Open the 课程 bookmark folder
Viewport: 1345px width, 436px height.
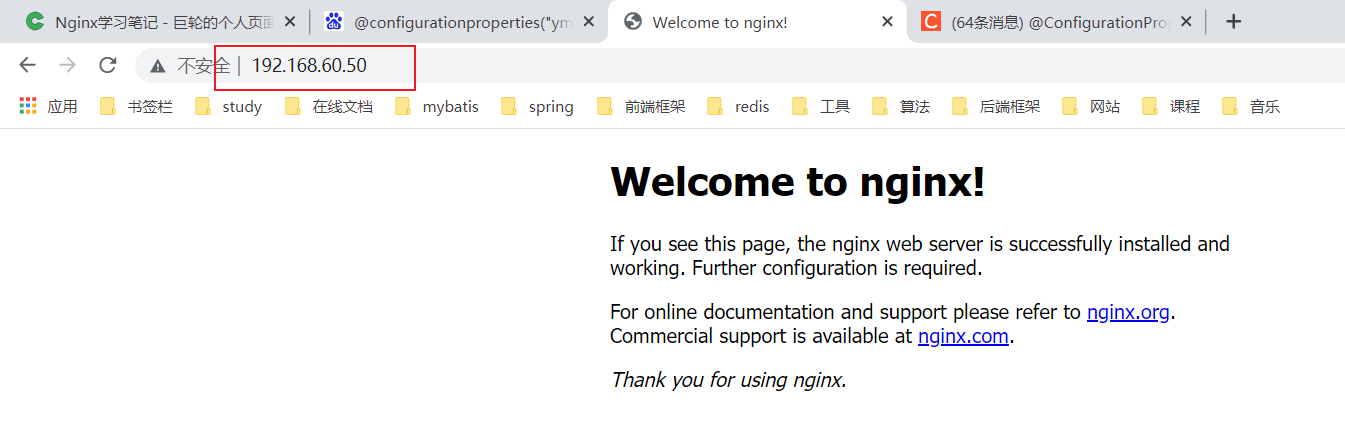click(1171, 106)
